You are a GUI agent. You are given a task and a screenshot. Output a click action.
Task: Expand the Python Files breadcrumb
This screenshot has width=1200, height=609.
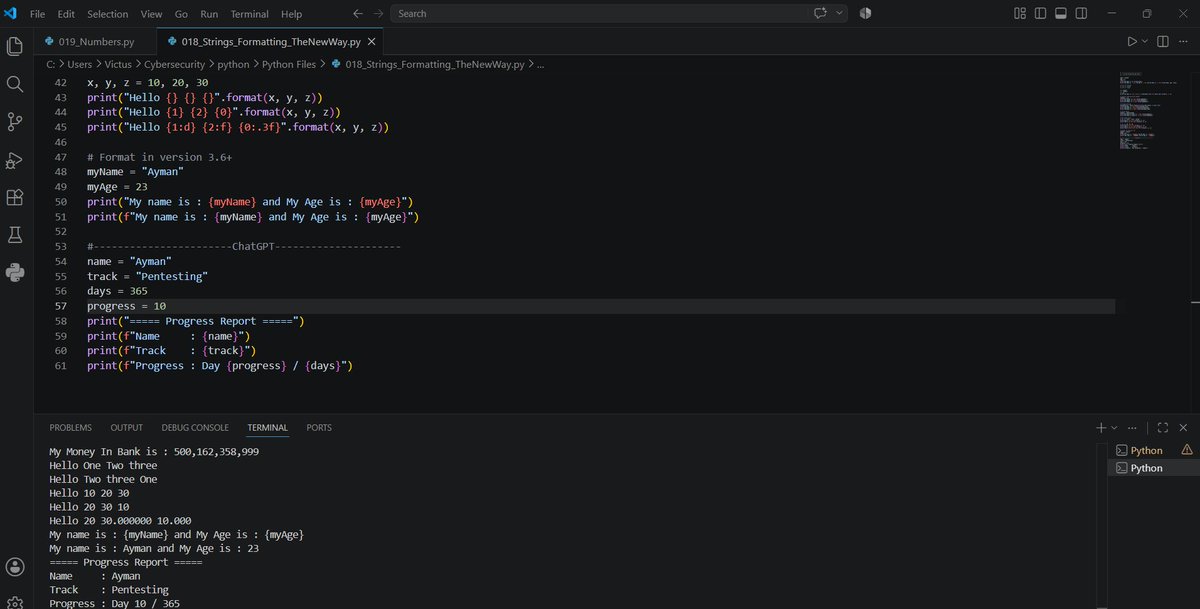click(x=288, y=64)
